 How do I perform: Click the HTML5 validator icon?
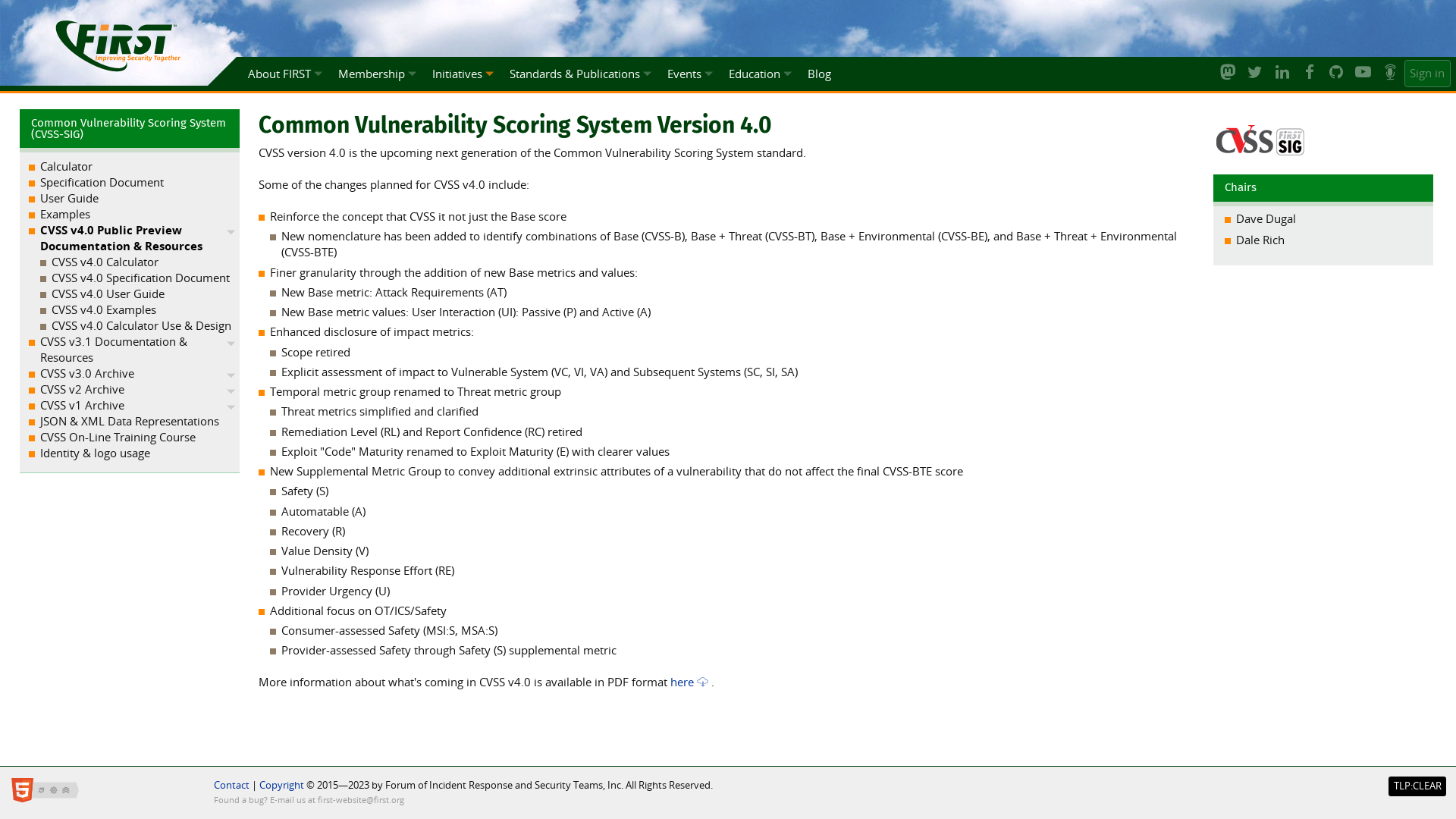pyautogui.click(x=21, y=789)
